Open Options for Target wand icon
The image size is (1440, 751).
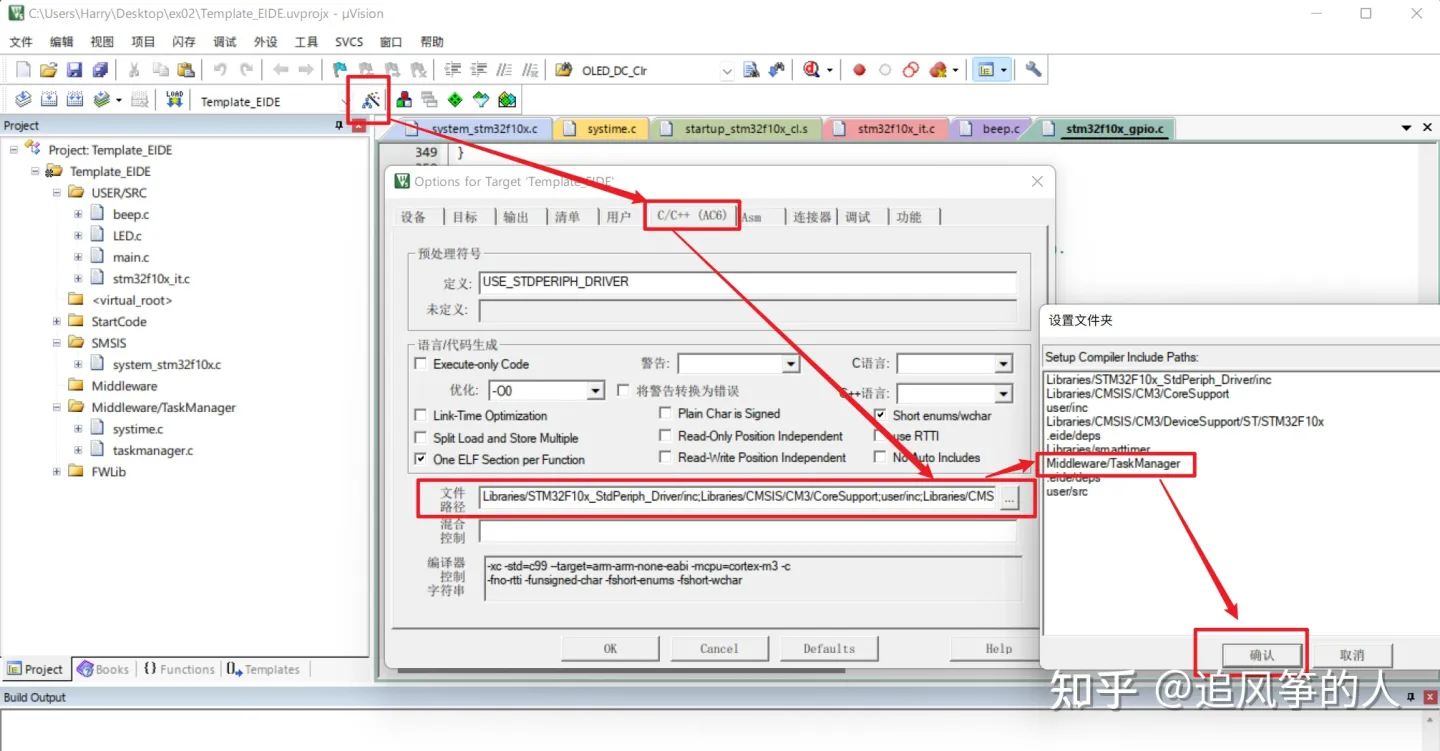[x=371, y=100]
